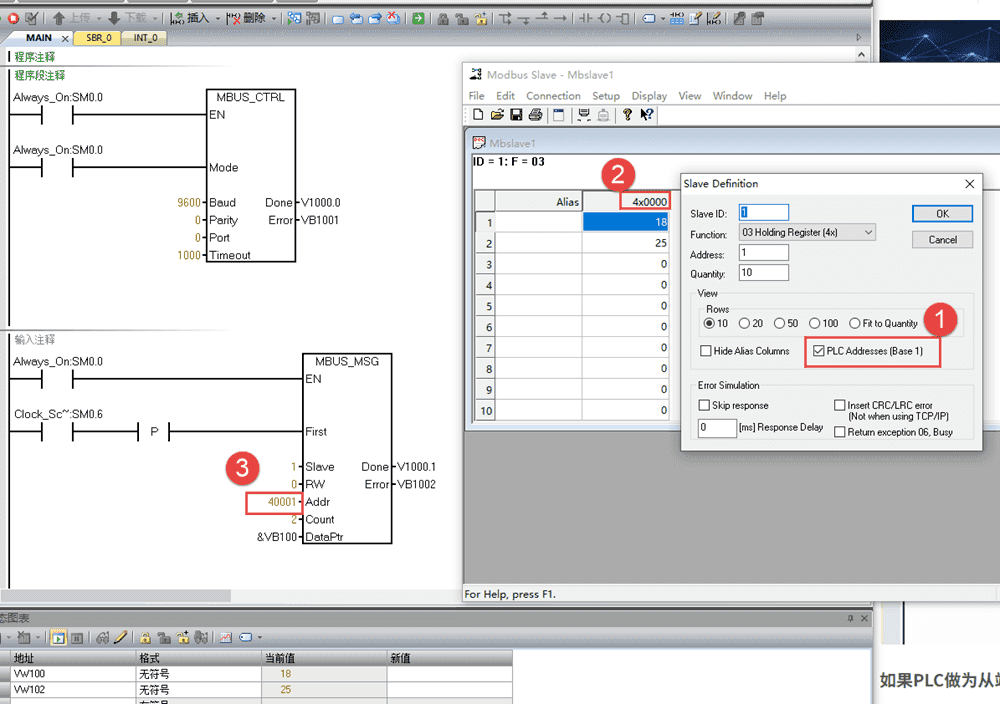
Task: Click the Print icon in Modbus Slave toolbar
Action: pos(535,115)
